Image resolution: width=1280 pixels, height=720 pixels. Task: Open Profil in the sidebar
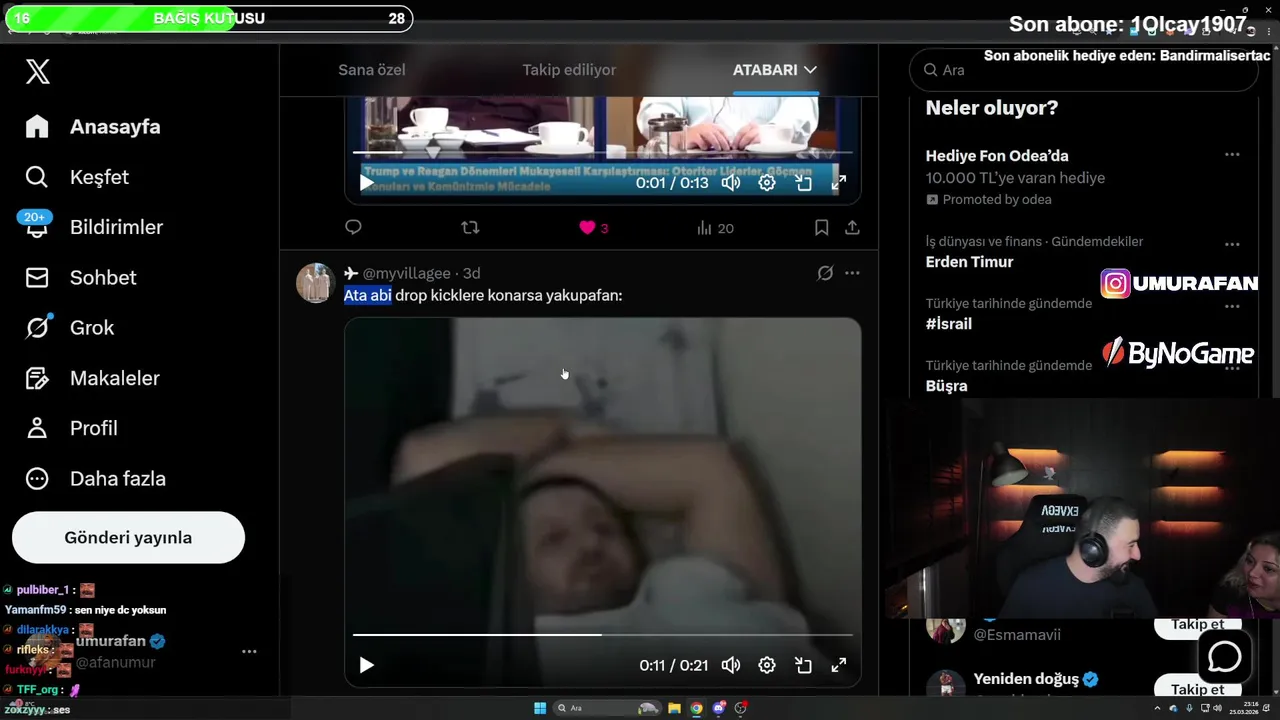pyautogui.click(x=71, y=428)
